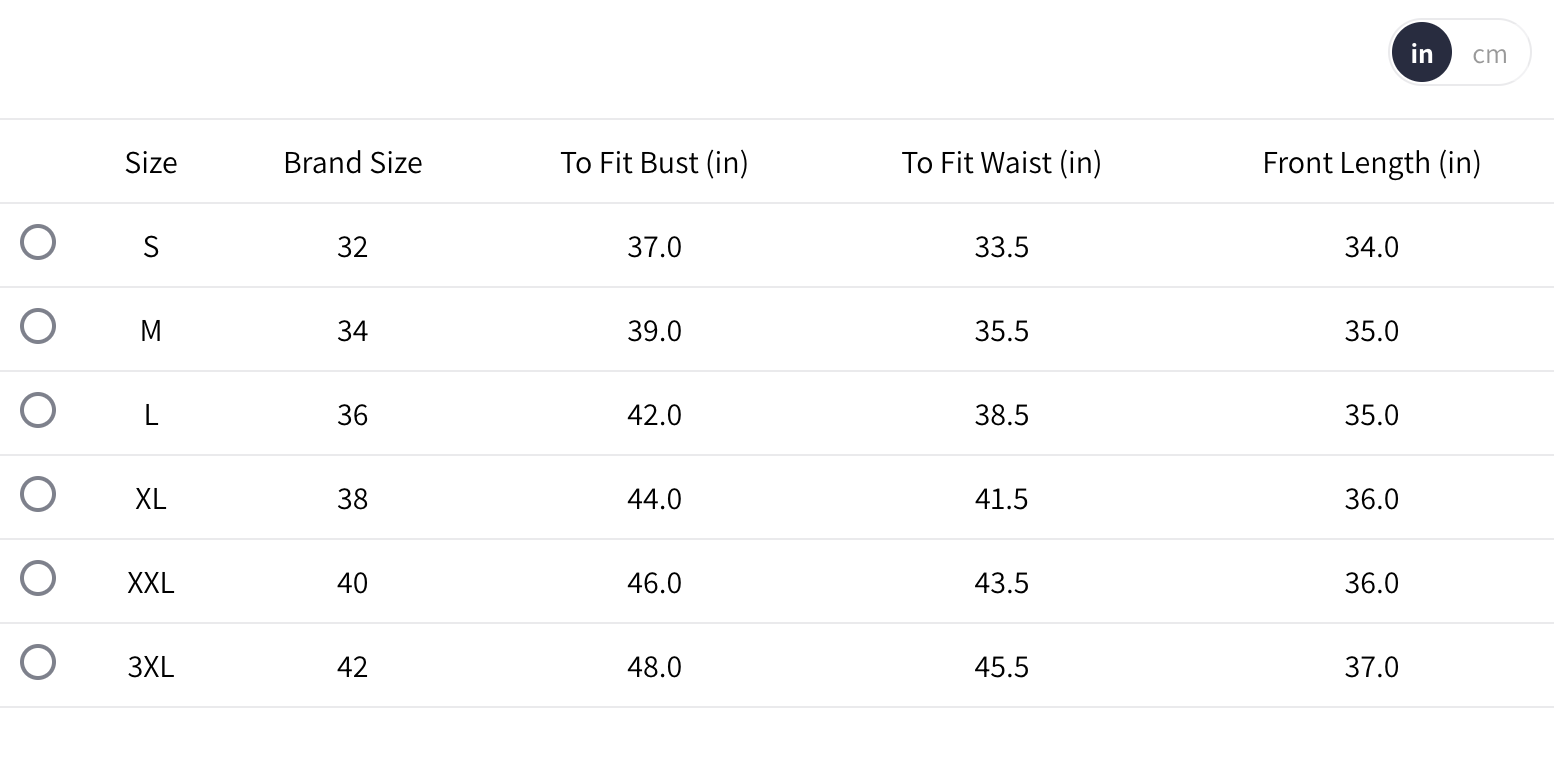1554x776 pixels.
Task: Click the 3XL size label
Action: 151,666
